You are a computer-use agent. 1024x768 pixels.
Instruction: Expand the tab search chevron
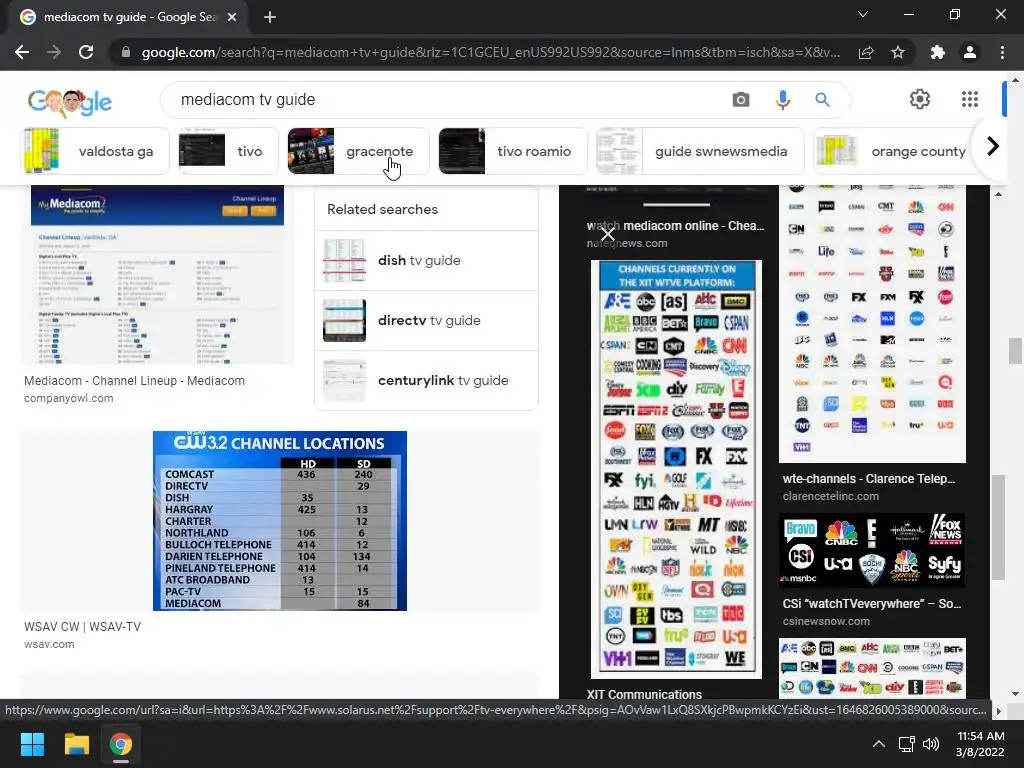tap(863, 14)
